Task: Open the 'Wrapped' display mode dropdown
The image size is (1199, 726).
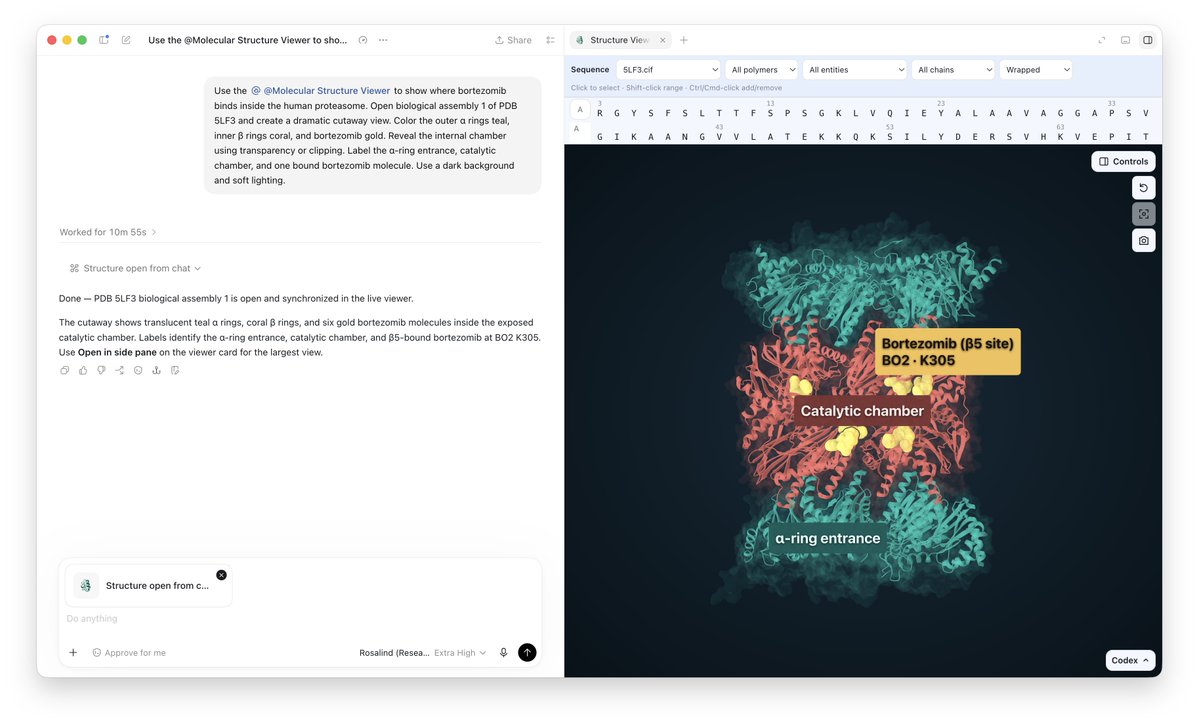Action: point(1035,70)
